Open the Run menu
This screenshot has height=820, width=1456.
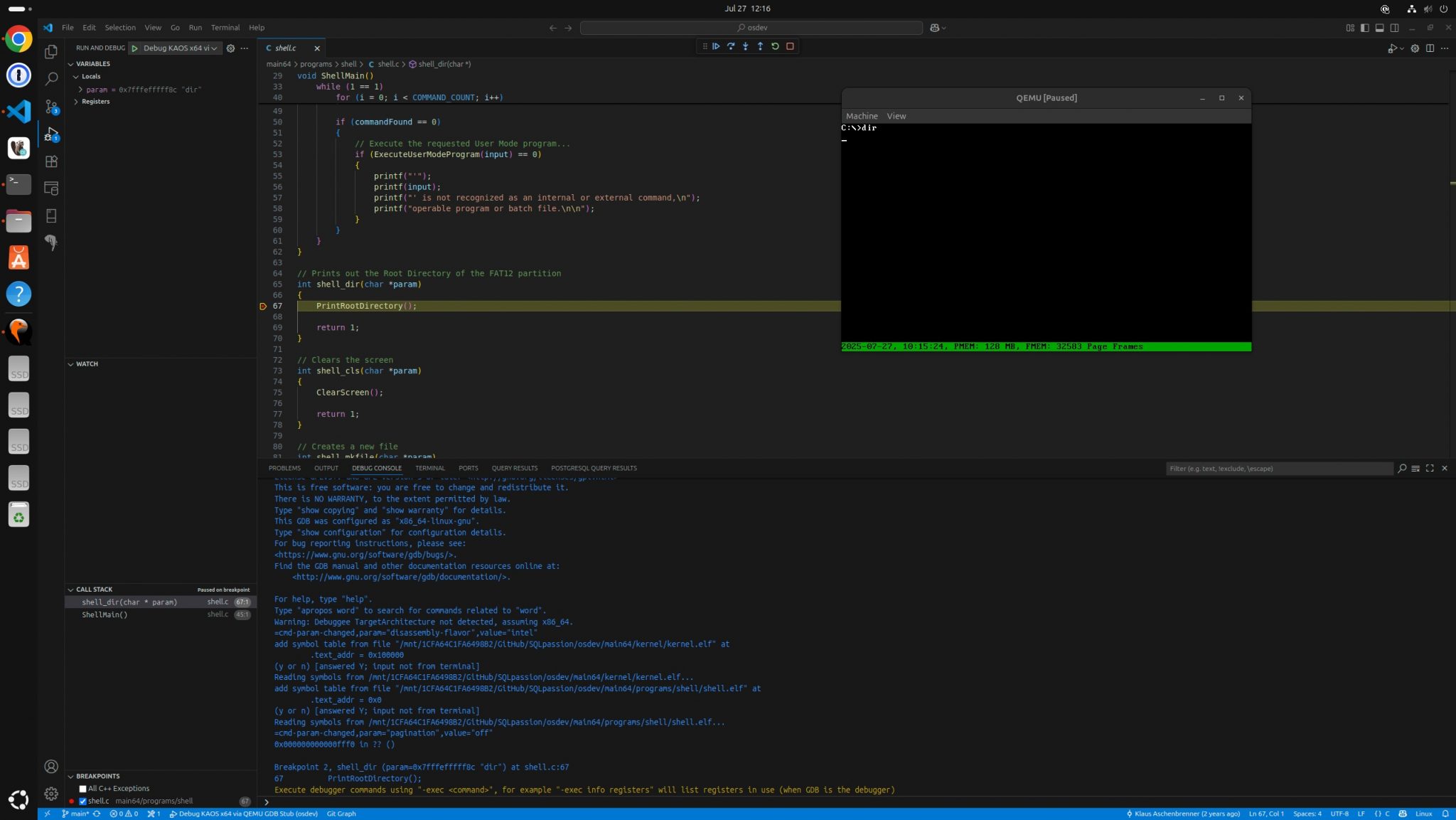click(195, 28)
